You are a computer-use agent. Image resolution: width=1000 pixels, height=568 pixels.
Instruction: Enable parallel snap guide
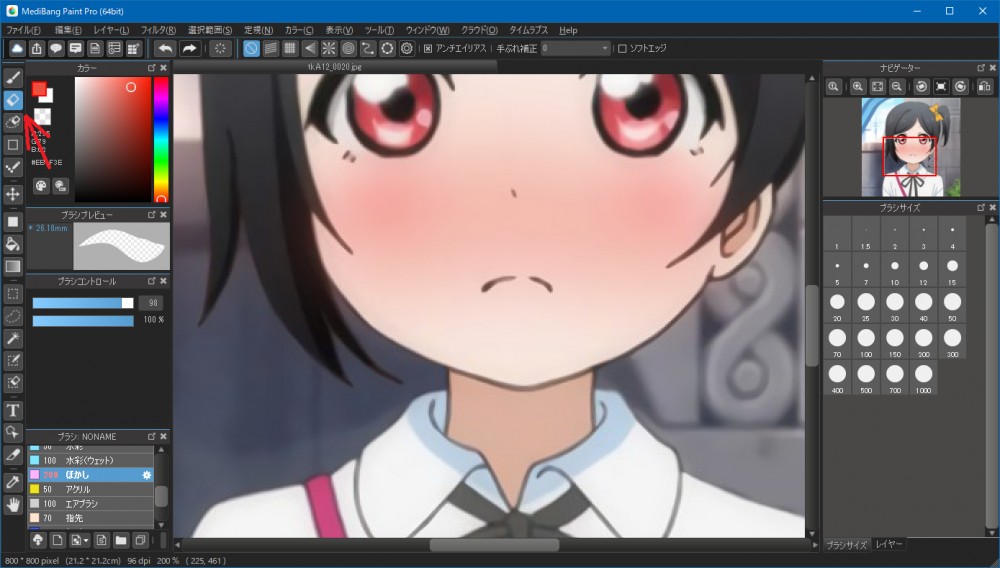[270, 48]
